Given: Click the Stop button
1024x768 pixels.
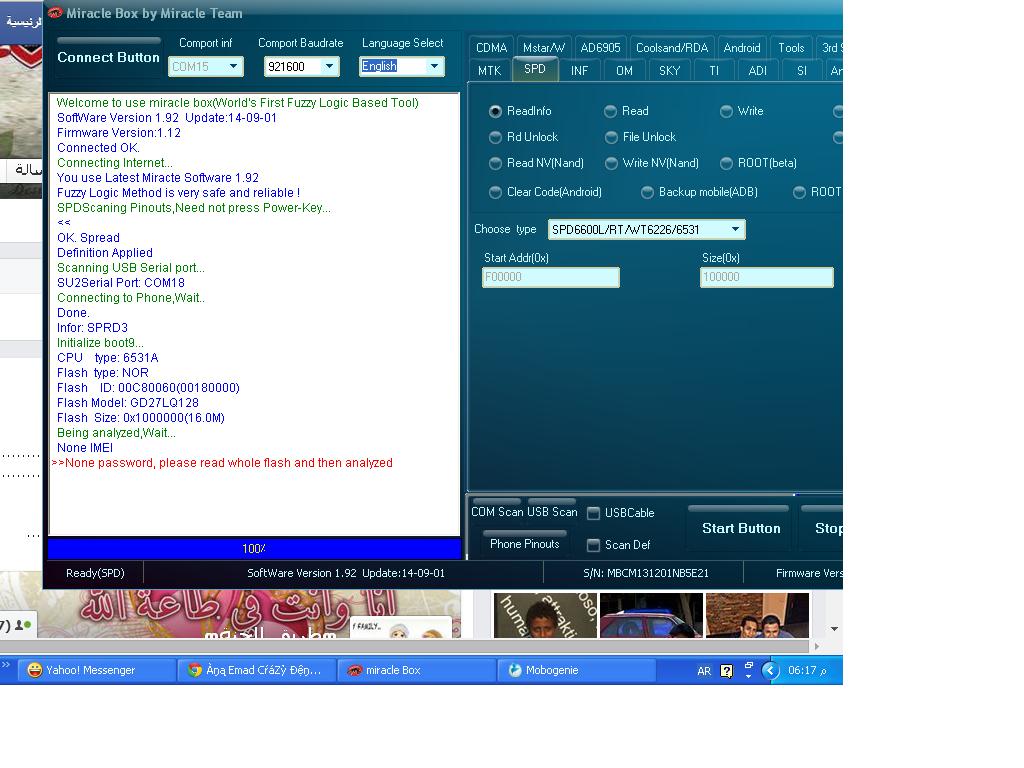Looking at the screenshot, I should 824,528.
